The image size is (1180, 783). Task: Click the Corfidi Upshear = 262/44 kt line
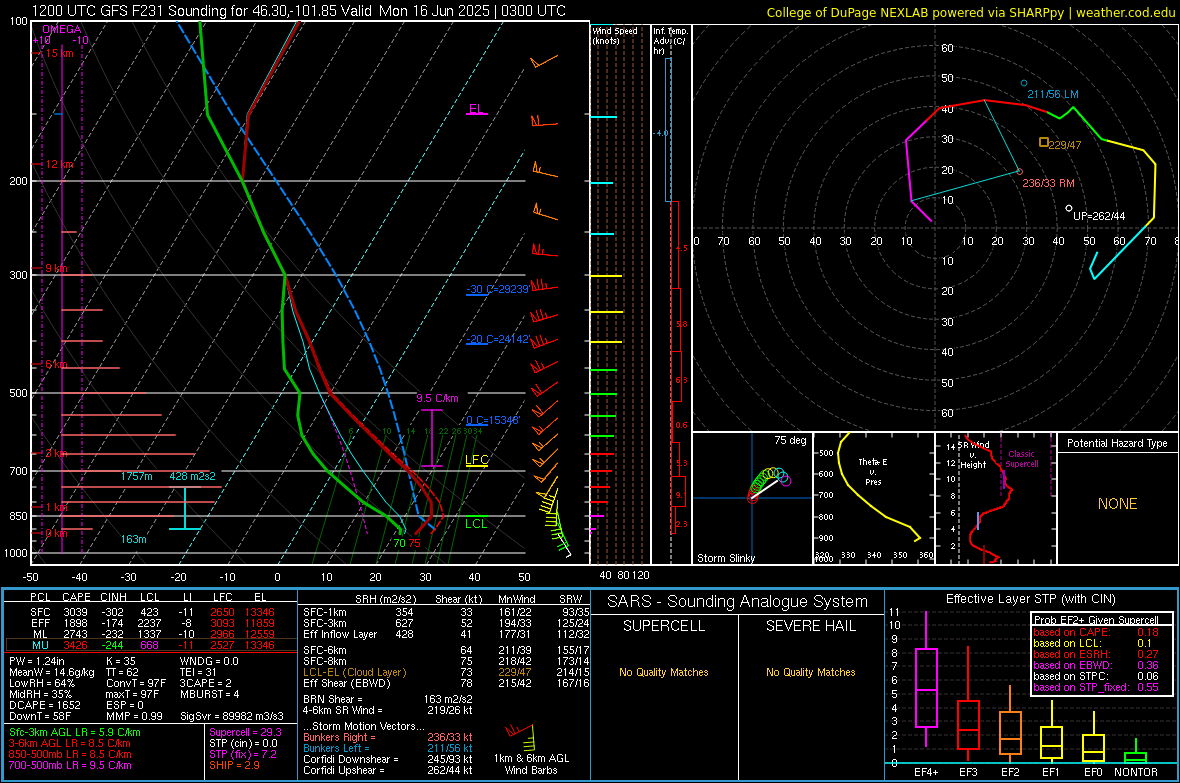[x=388, y=770]
